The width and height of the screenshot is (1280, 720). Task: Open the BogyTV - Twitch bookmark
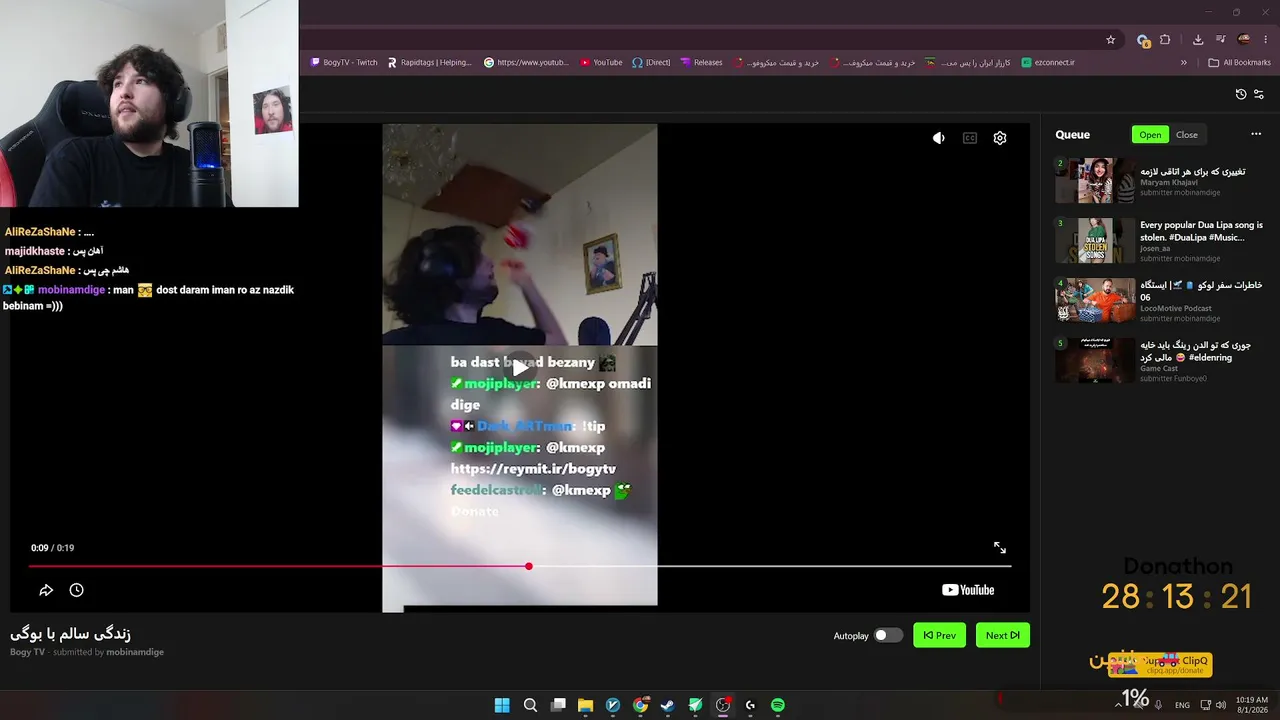click(344, 62)
